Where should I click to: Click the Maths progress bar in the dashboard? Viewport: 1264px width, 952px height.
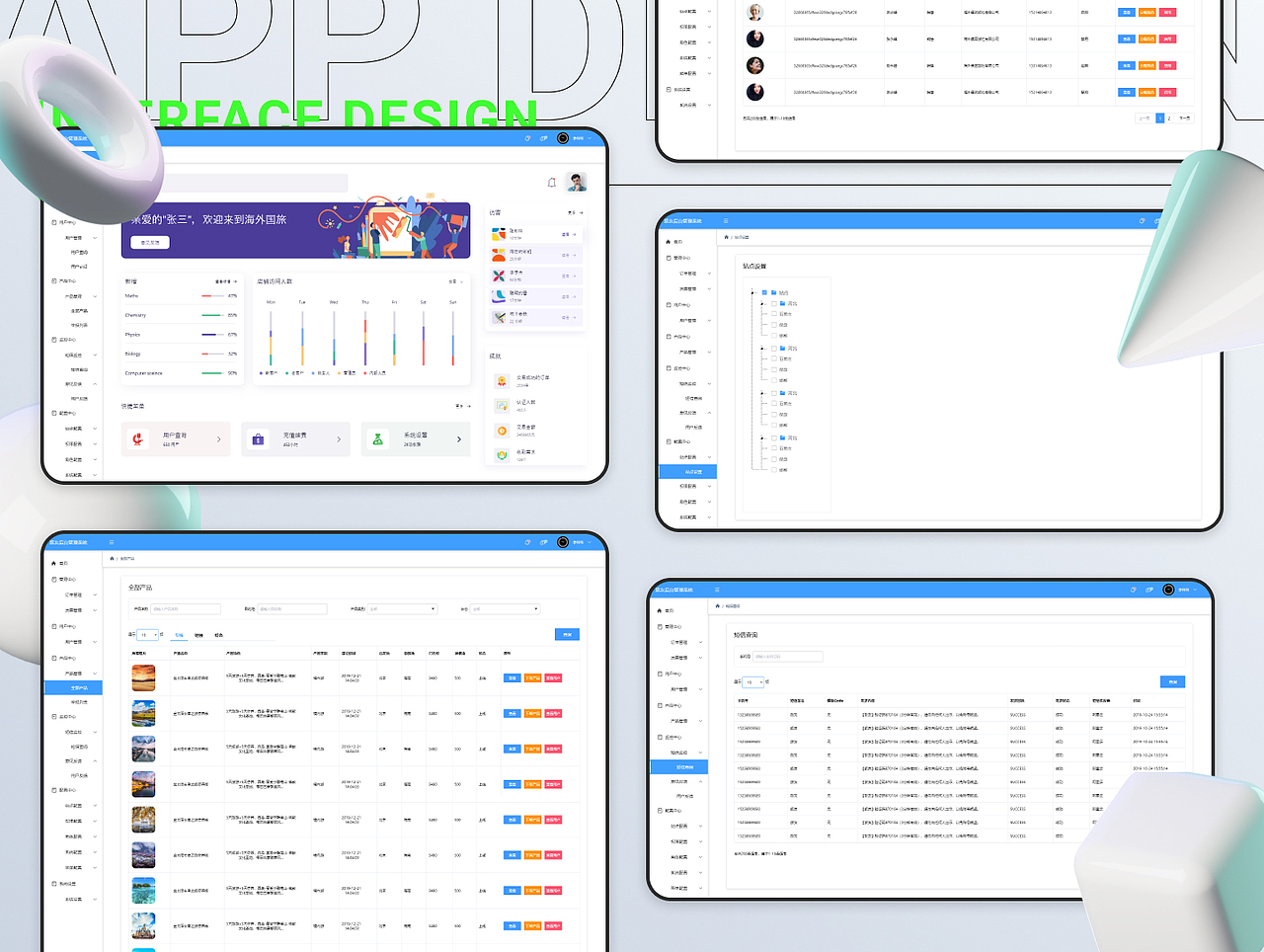(x=212, y=296)
